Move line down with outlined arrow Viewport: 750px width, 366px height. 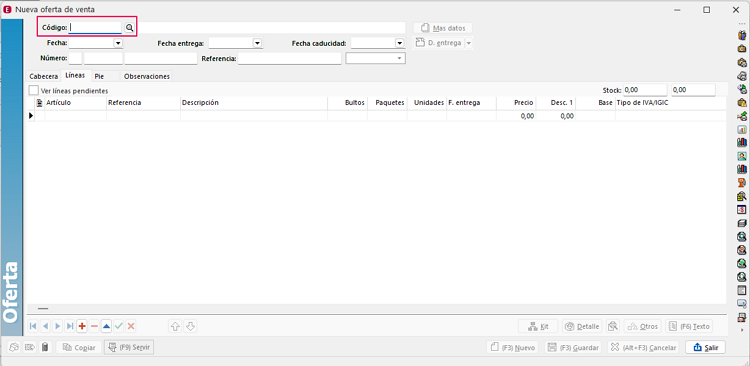click(190, 326)
